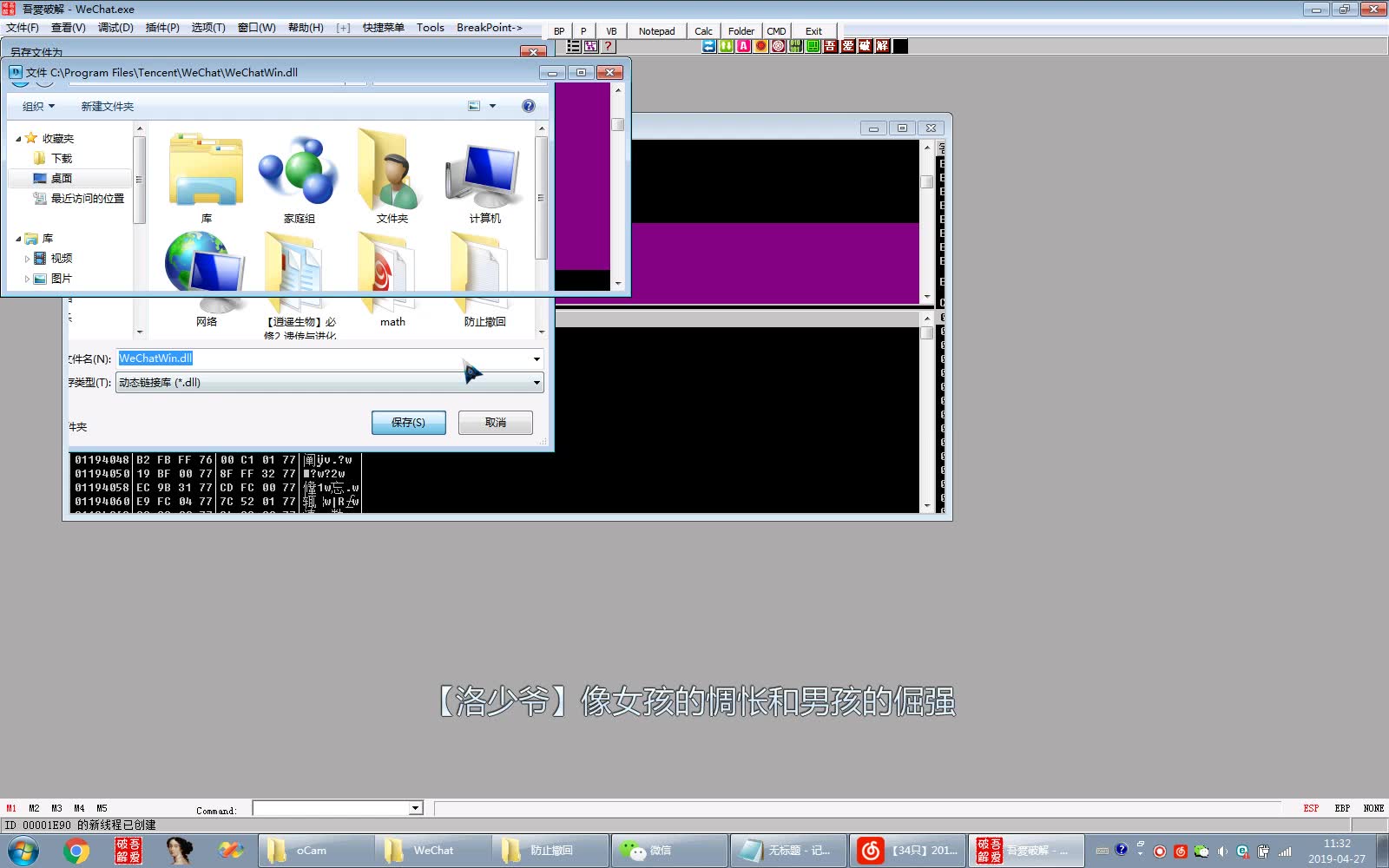
Task: Click the WeChatWin.dll file name field
Action: pyautogui.click(x=323, y=358)
